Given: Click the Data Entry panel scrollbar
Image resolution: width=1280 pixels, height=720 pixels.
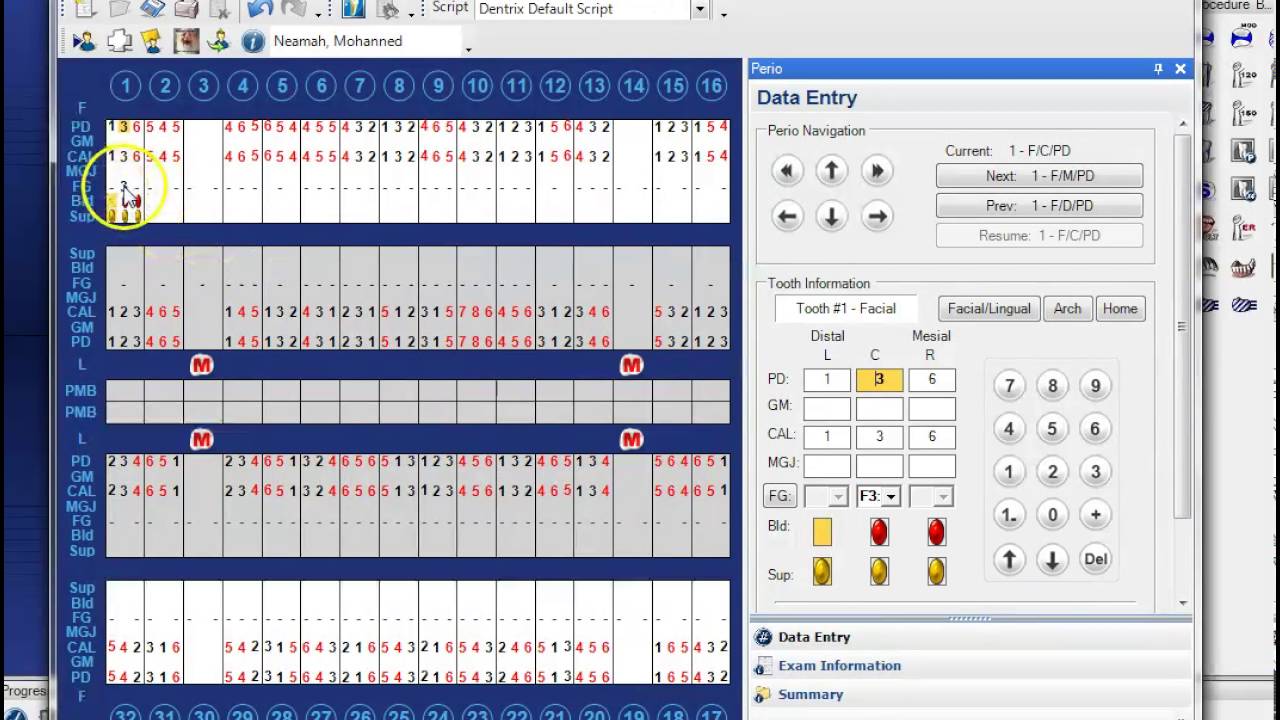Looking at the screenshot, I should tap(1183, 363).
